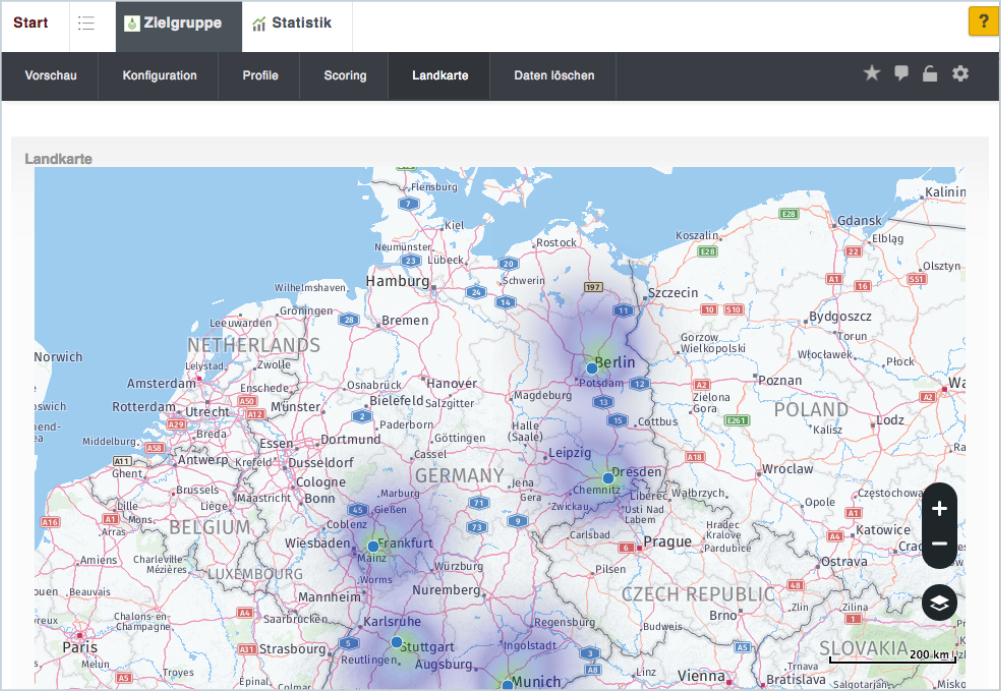Click the star favorites icon

(871, 73)
